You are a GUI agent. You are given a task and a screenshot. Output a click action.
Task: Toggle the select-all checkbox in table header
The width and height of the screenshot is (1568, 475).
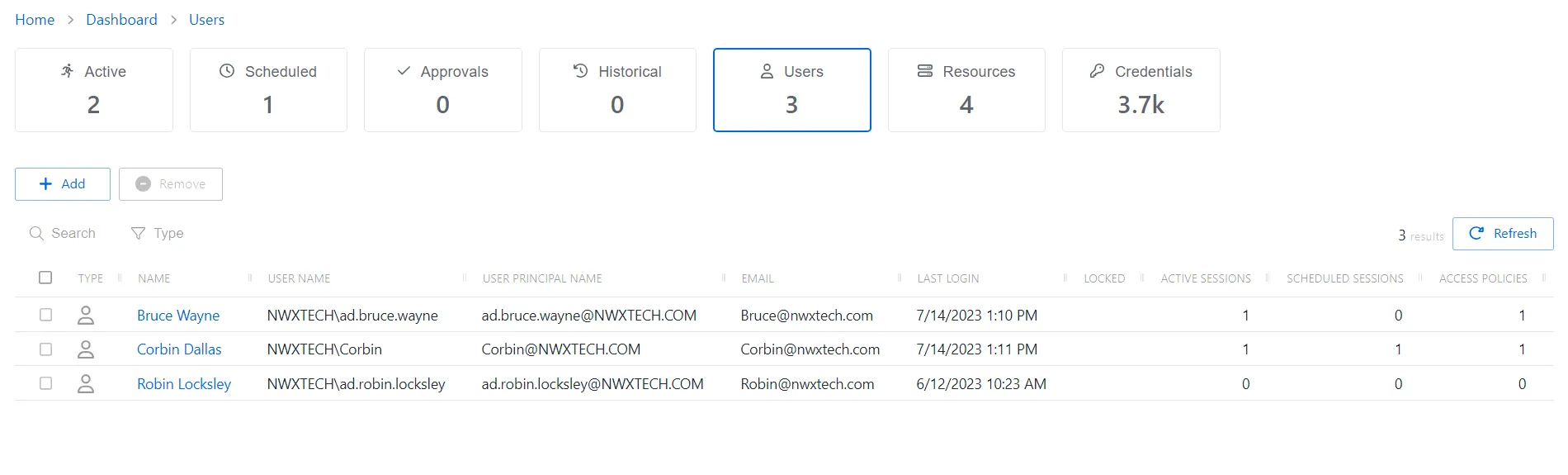(45, 278)
